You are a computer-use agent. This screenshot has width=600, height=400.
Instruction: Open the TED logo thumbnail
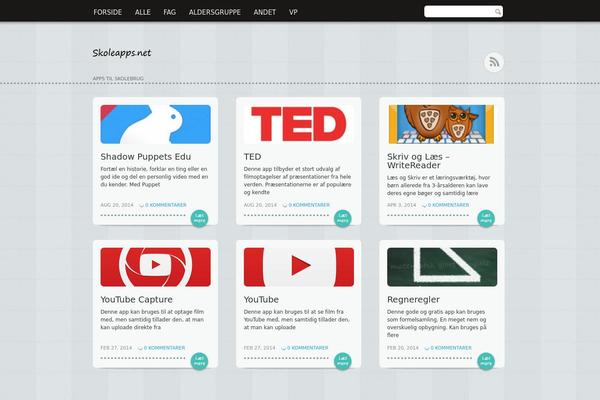pyautogui.click(x=298, y=124)
